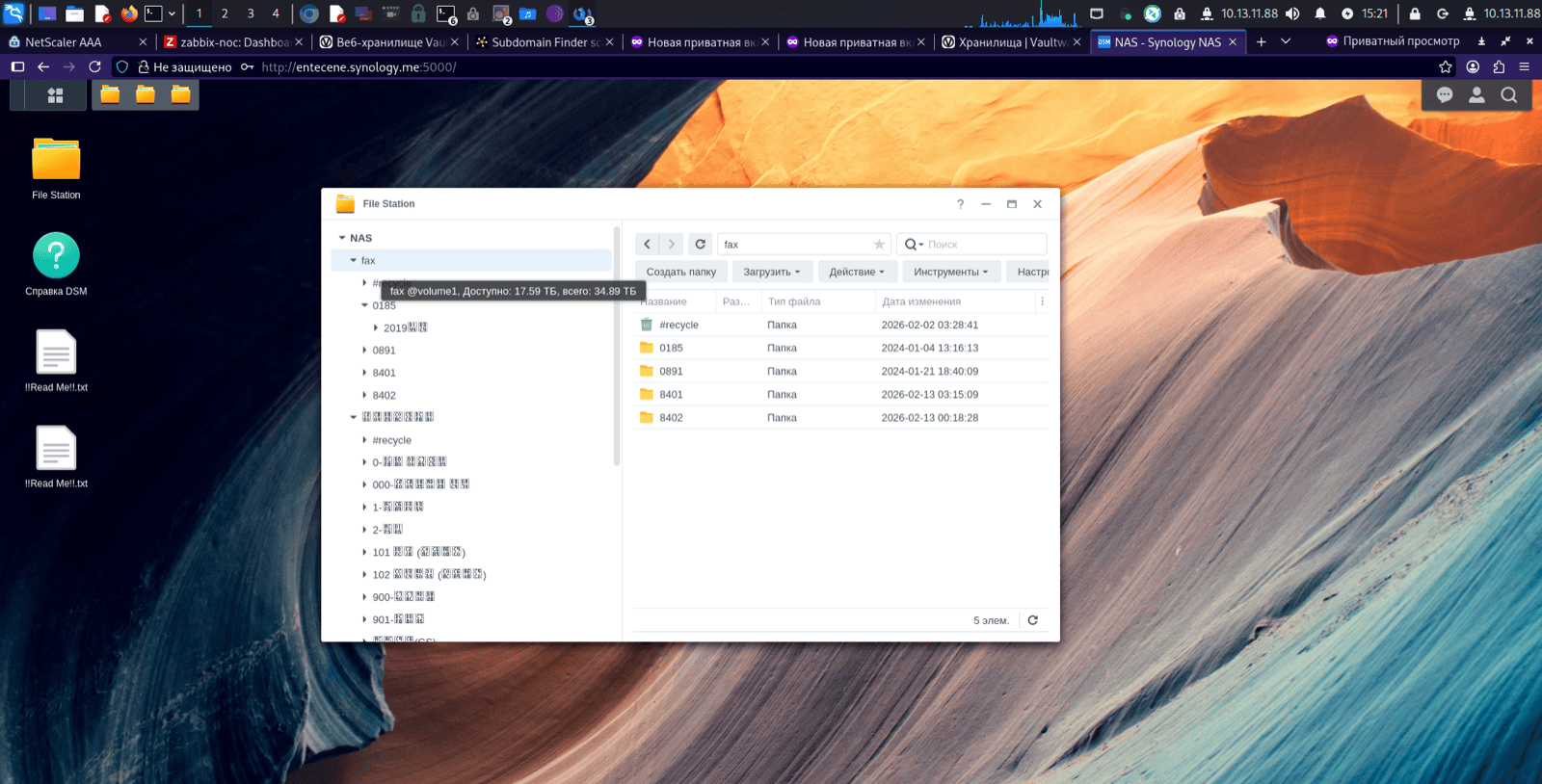Sort by Тип файла column header
Viewport: 1542px width, 784px height.
(x=818, y=301)
